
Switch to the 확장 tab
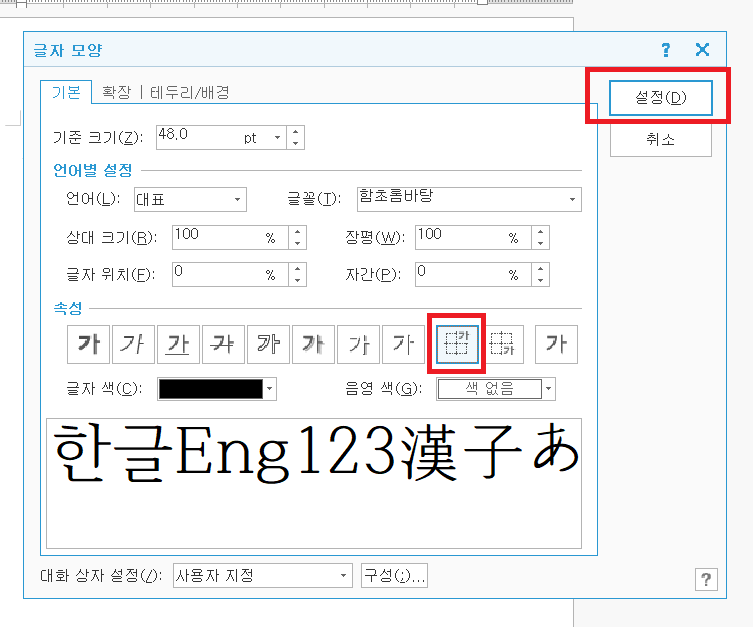(x=117, y=92)
